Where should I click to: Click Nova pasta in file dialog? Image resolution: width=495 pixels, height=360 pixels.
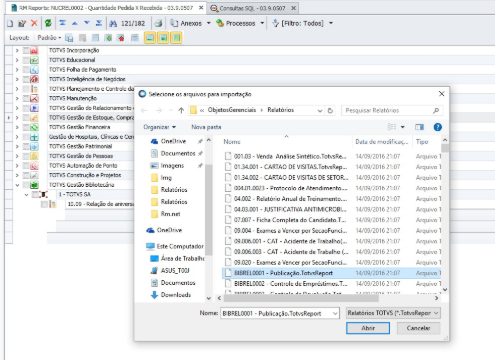[x=206, y=127]
